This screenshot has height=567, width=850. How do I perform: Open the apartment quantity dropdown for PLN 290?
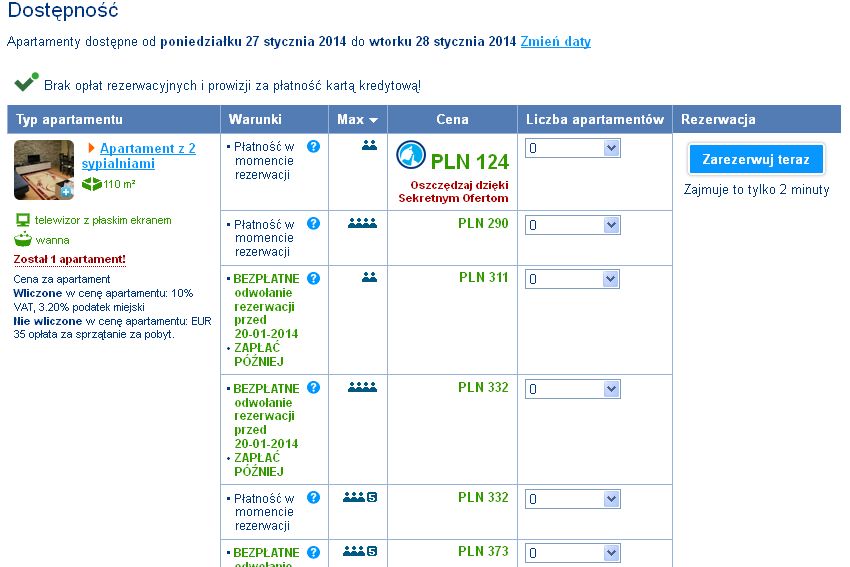tap(572, 225)
